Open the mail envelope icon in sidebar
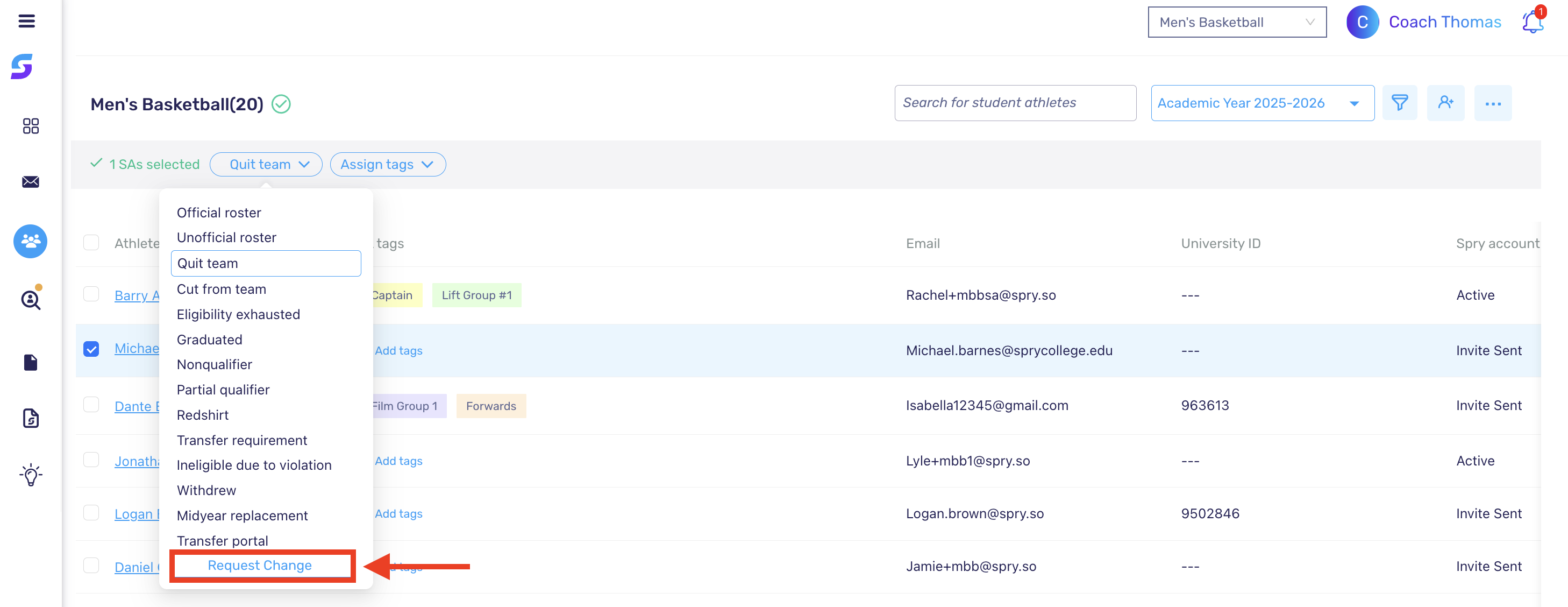This screenshot has height=607, width=1568. tap(31, 182)
